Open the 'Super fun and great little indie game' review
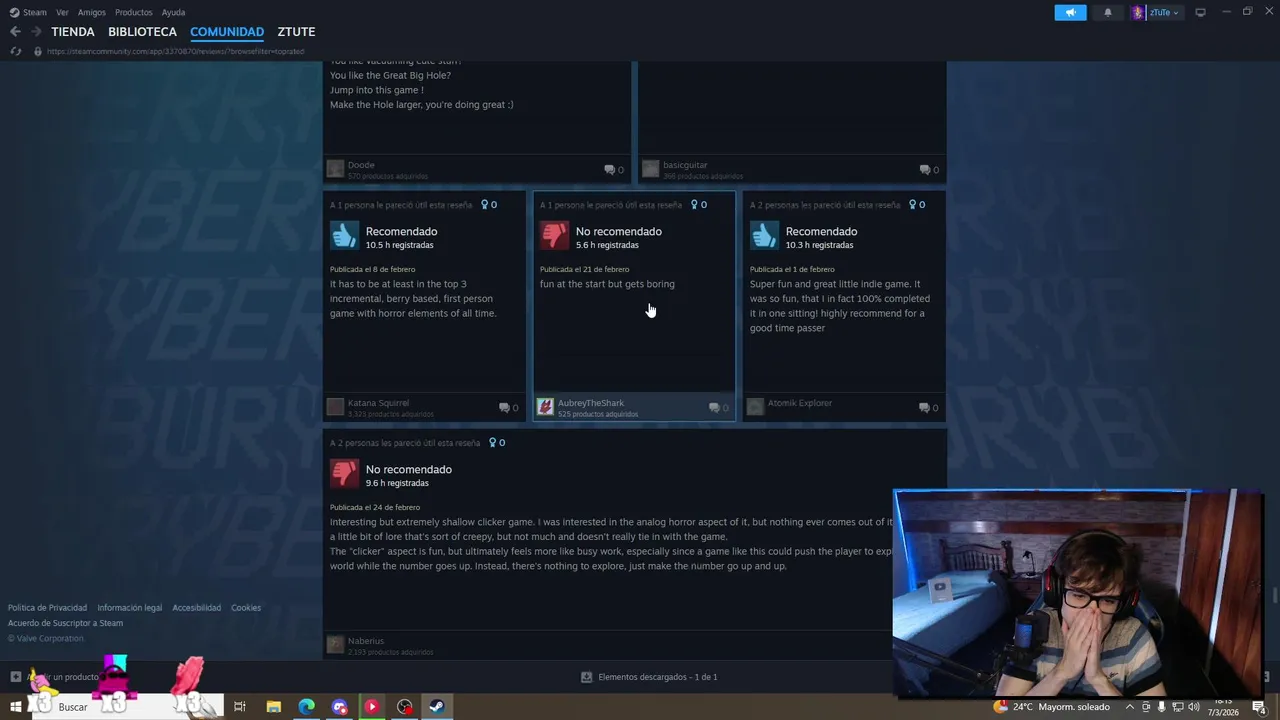This screenshot has width=1280, height=720. 840,306
